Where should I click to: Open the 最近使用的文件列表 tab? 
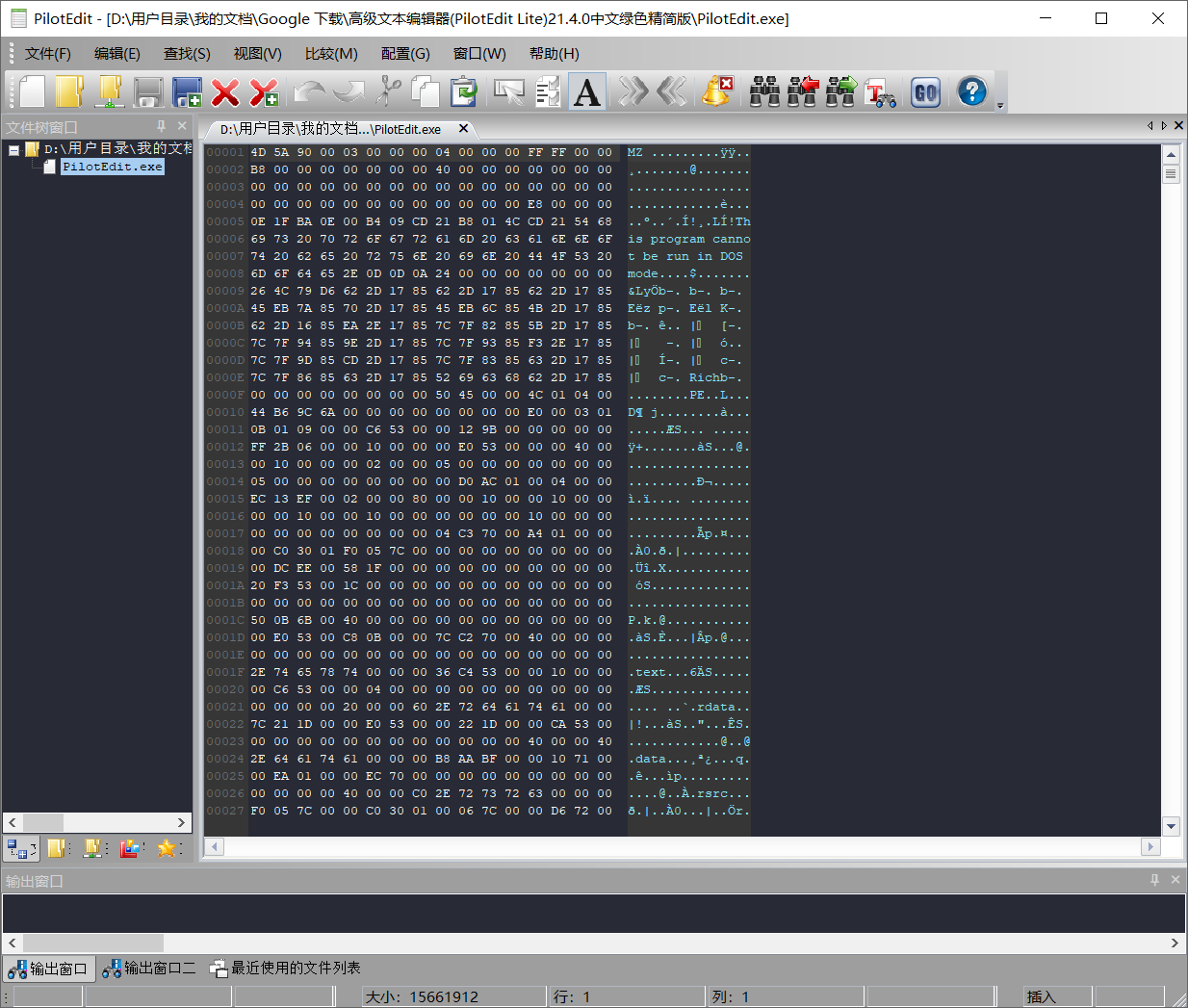point(286,969)
